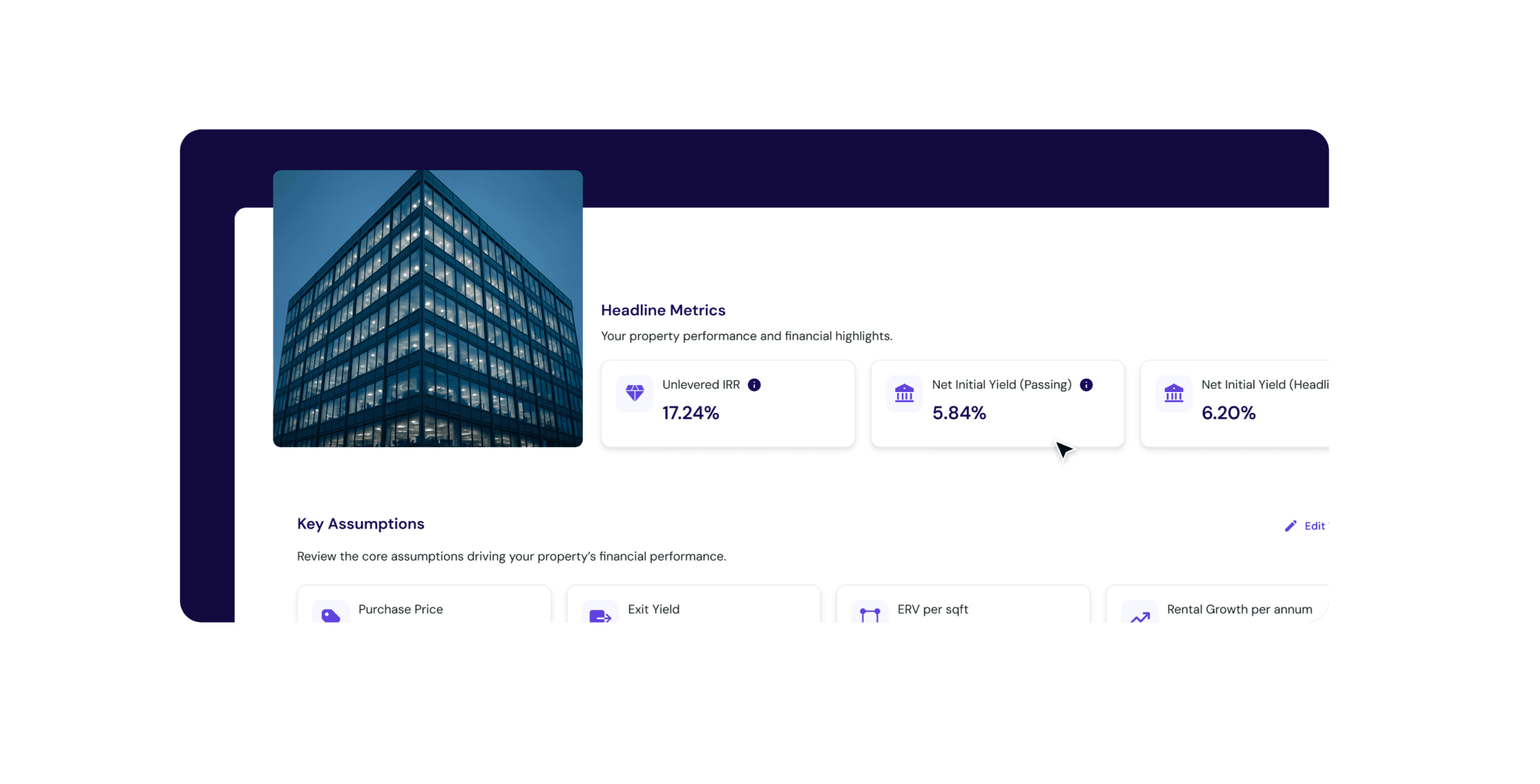Click Rental Growth per annum label
Screen dimensions: 1540x784
point(1239,609)
